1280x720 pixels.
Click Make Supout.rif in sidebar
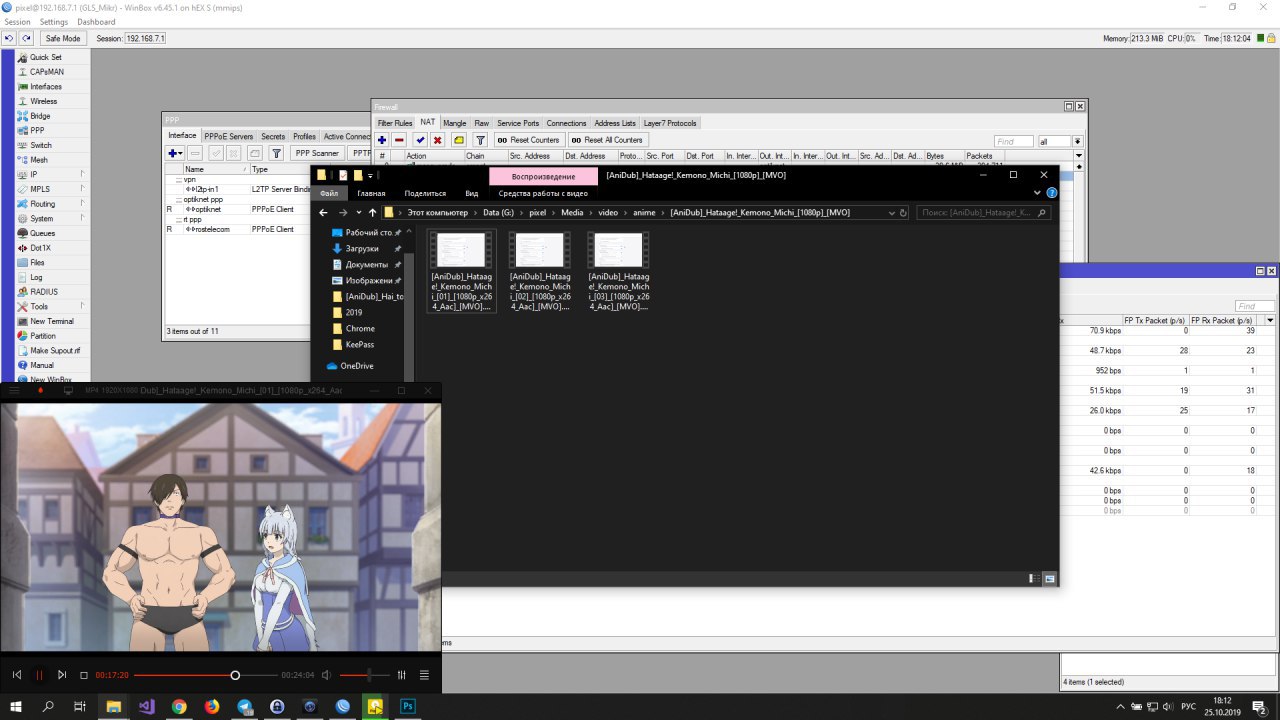tap(54, 351)
